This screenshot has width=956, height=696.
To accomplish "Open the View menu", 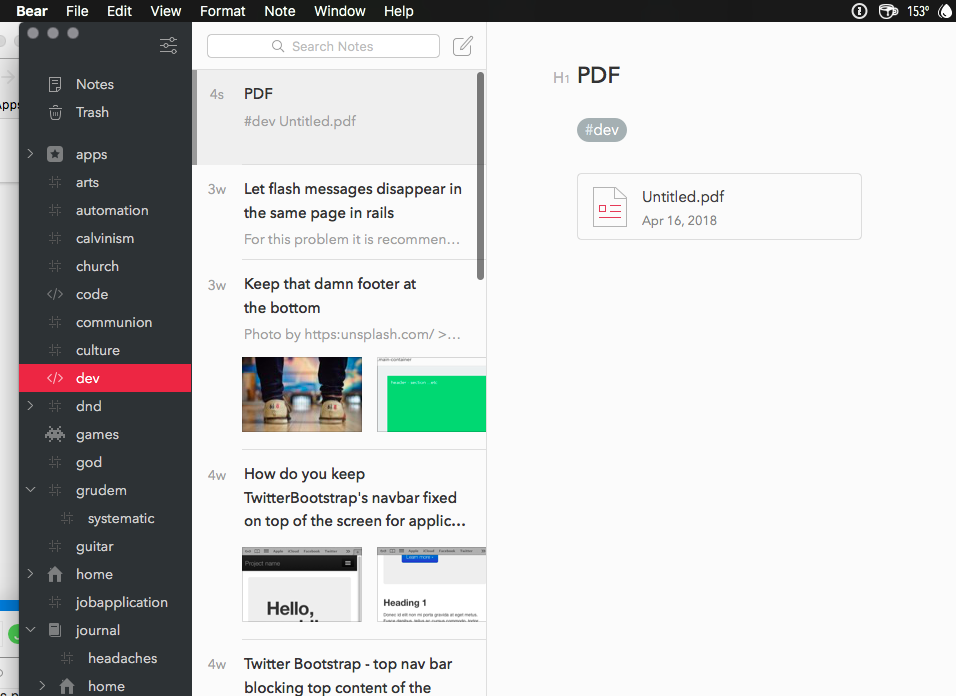I will pyautogui.click(x=166, y=11).
